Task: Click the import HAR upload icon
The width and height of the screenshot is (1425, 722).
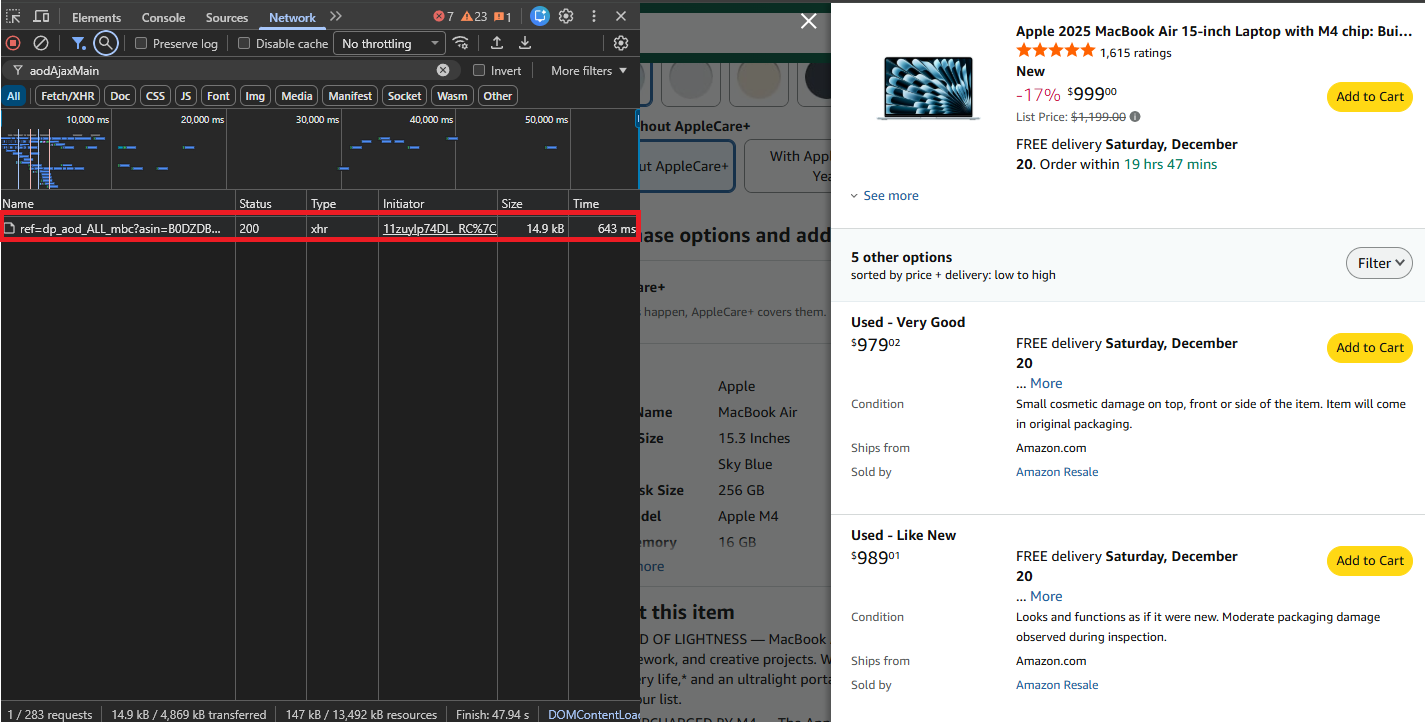Action: coord(496,43)
